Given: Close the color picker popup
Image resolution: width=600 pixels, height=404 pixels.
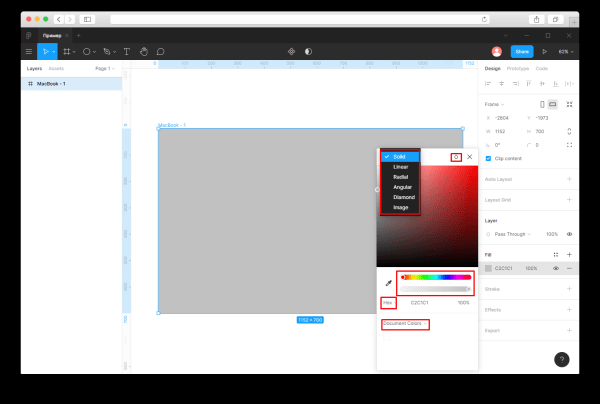Looking at the screenshot, I should coord(469,157).
